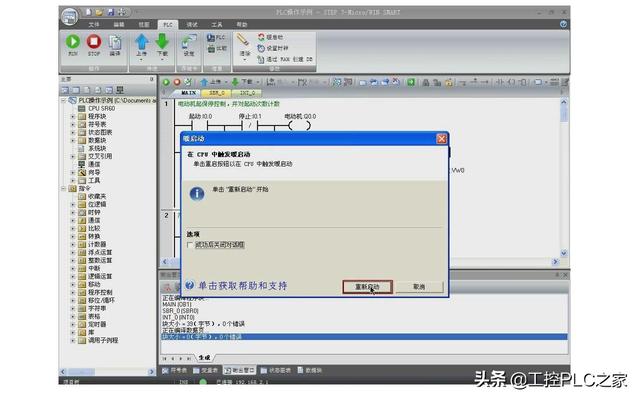Open the 视图 (View) ribbon tab
The image size is (640, 400).
(x=144, y=24)
